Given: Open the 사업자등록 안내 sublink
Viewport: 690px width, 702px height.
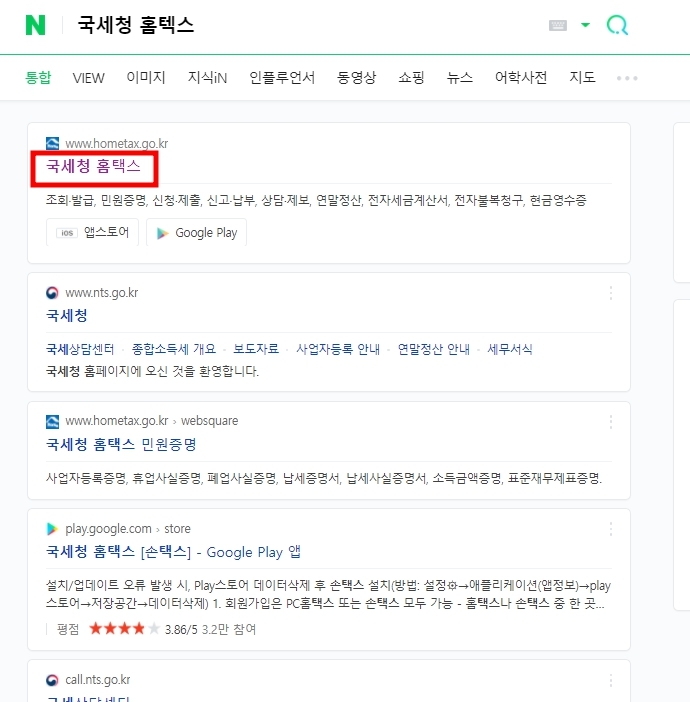Looking at the screenshot, I should tap(338, 349).
